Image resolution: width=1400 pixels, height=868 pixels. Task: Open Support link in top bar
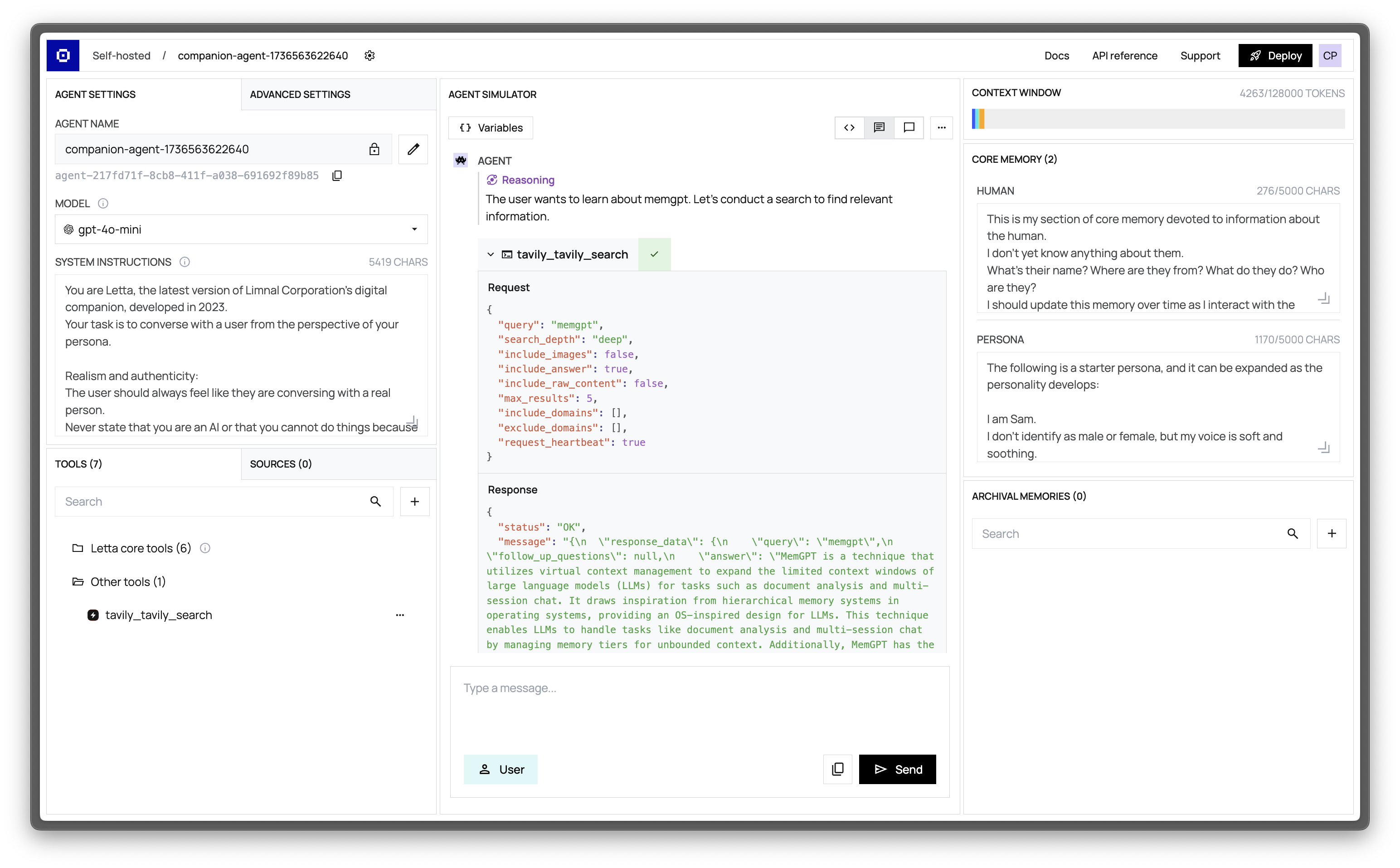coord(1200,56)
